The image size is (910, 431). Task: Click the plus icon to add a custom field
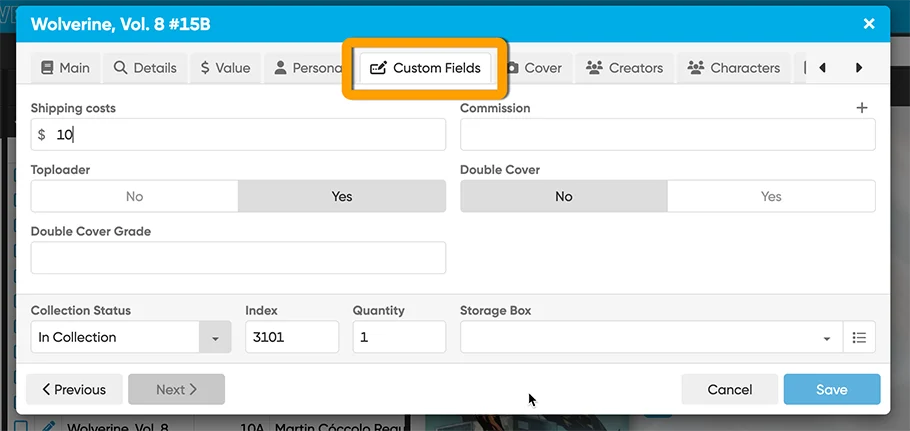coord(862,108)
